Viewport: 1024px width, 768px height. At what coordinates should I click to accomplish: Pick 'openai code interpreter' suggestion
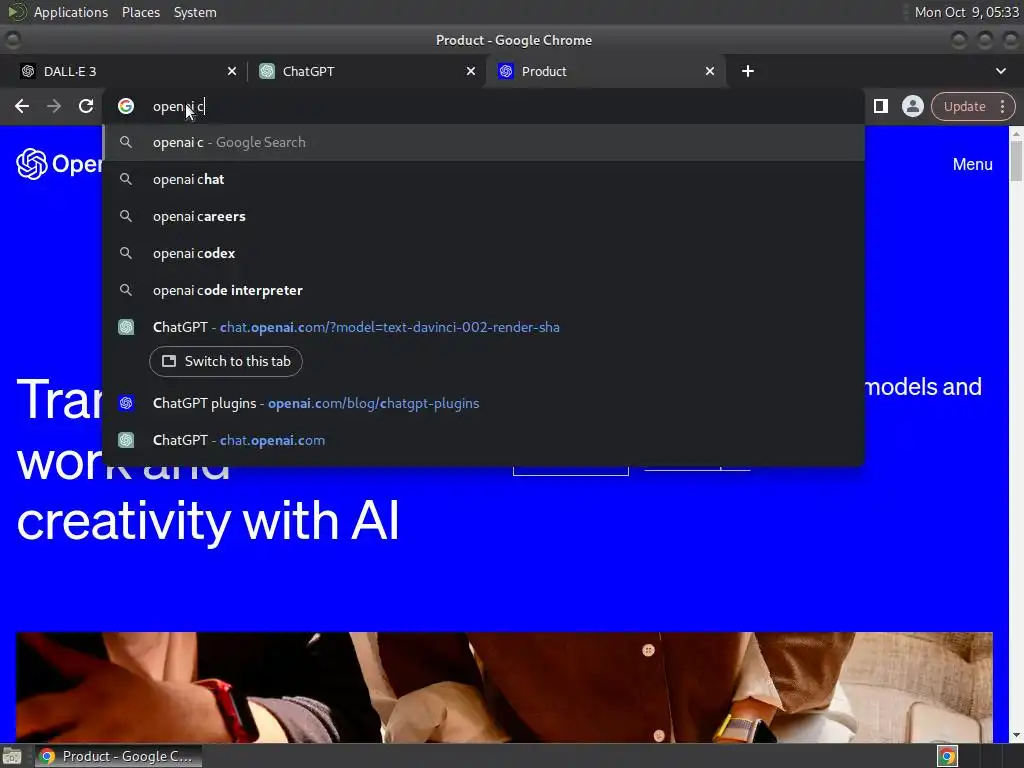[484, 291]
